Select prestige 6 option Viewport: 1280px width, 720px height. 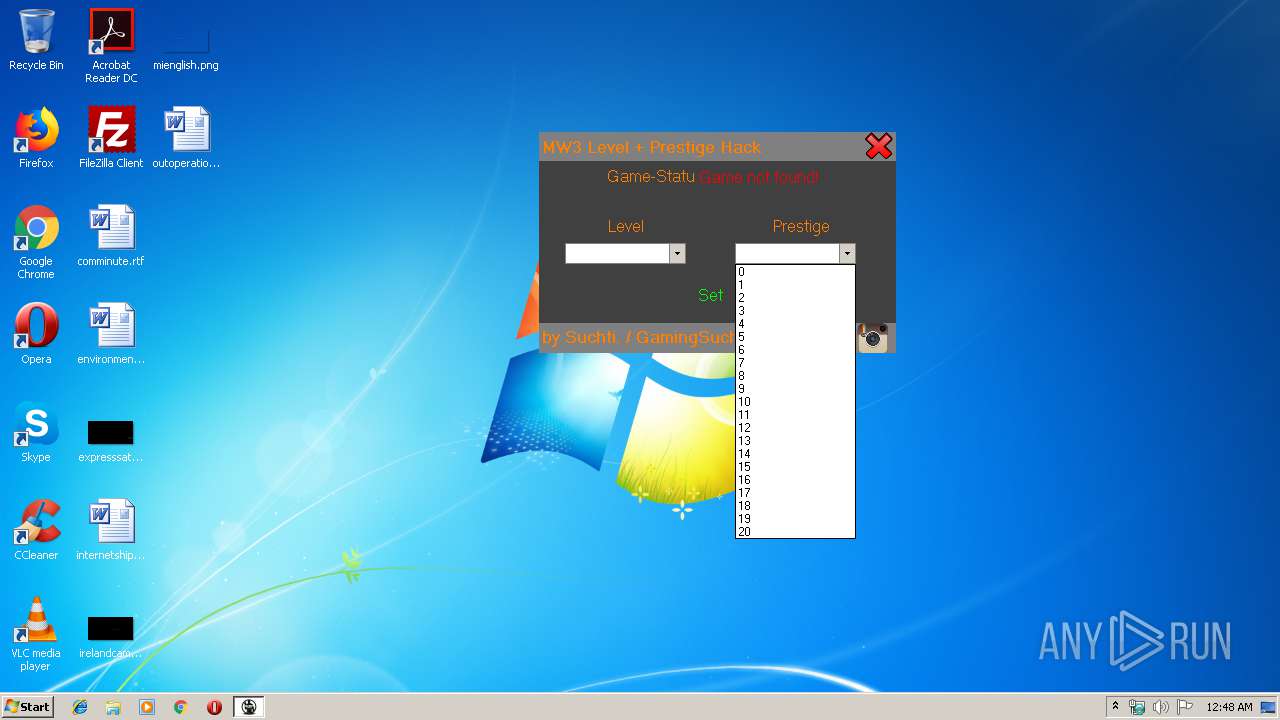(x=795, y=350)
